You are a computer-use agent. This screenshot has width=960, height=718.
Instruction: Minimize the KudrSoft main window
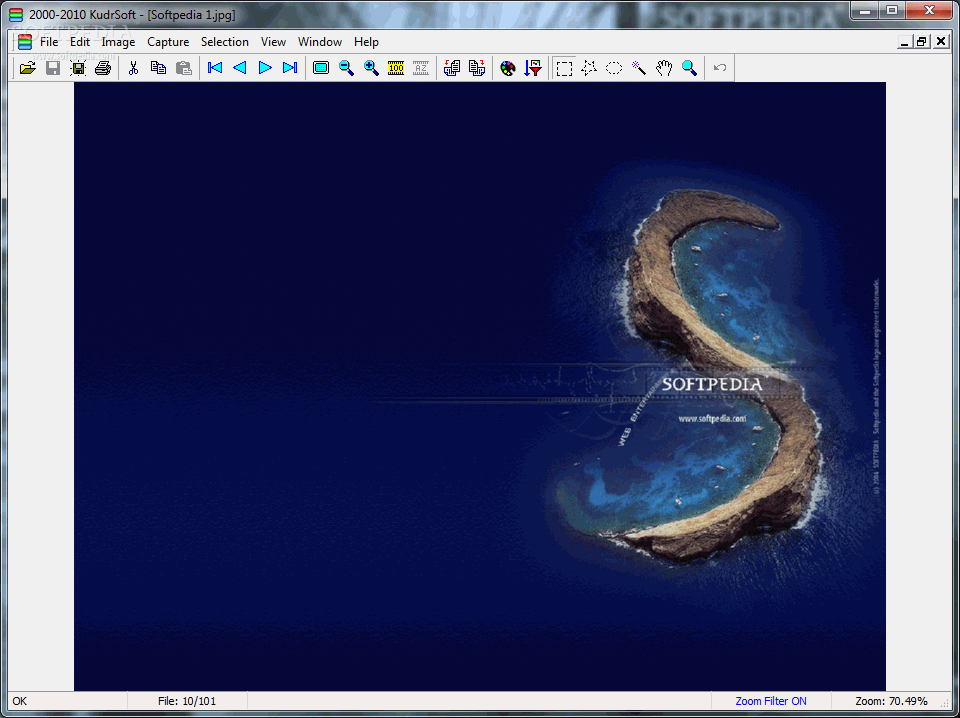tap(865, 10)
